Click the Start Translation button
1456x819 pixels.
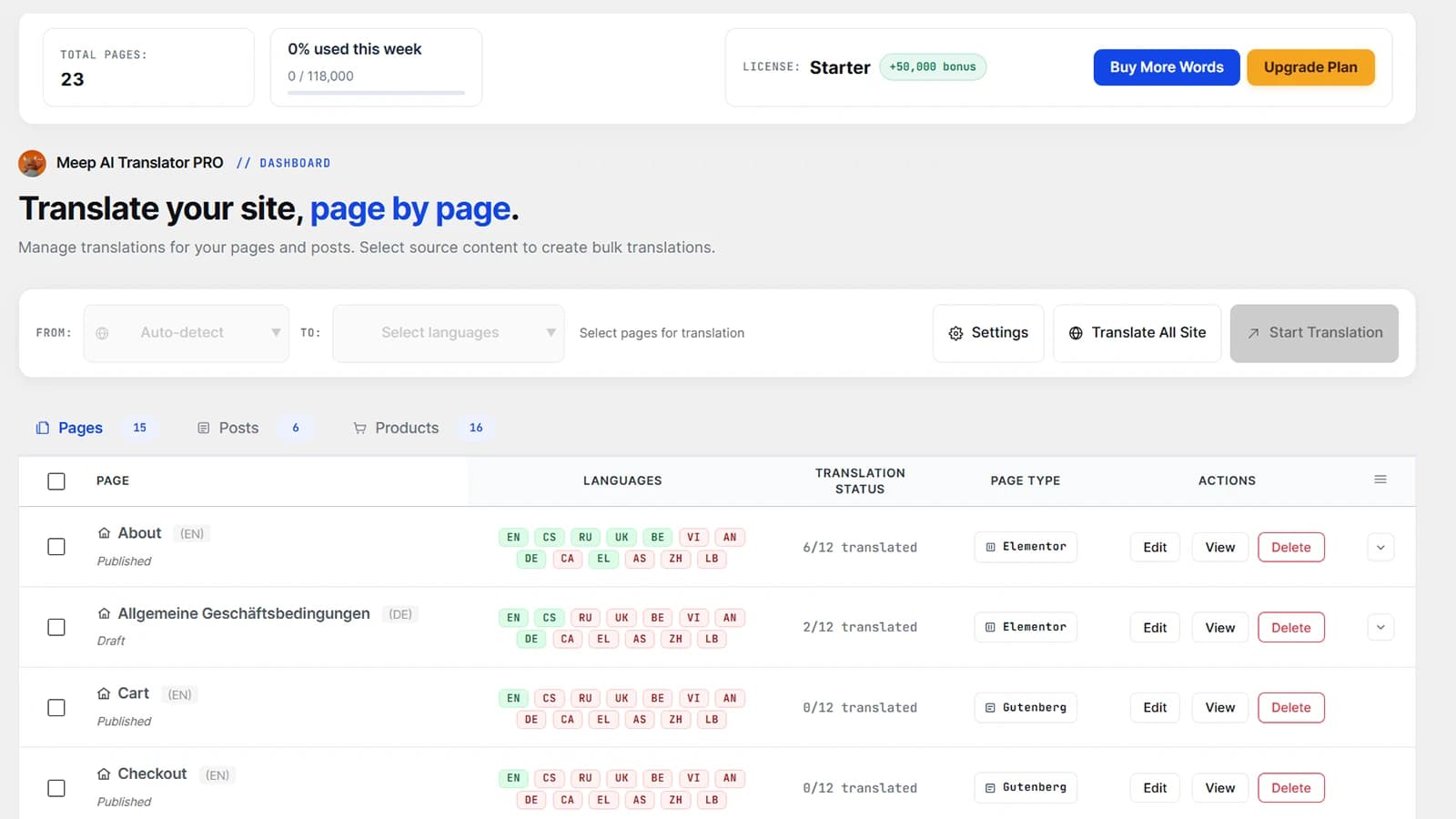click(1314, 333)
